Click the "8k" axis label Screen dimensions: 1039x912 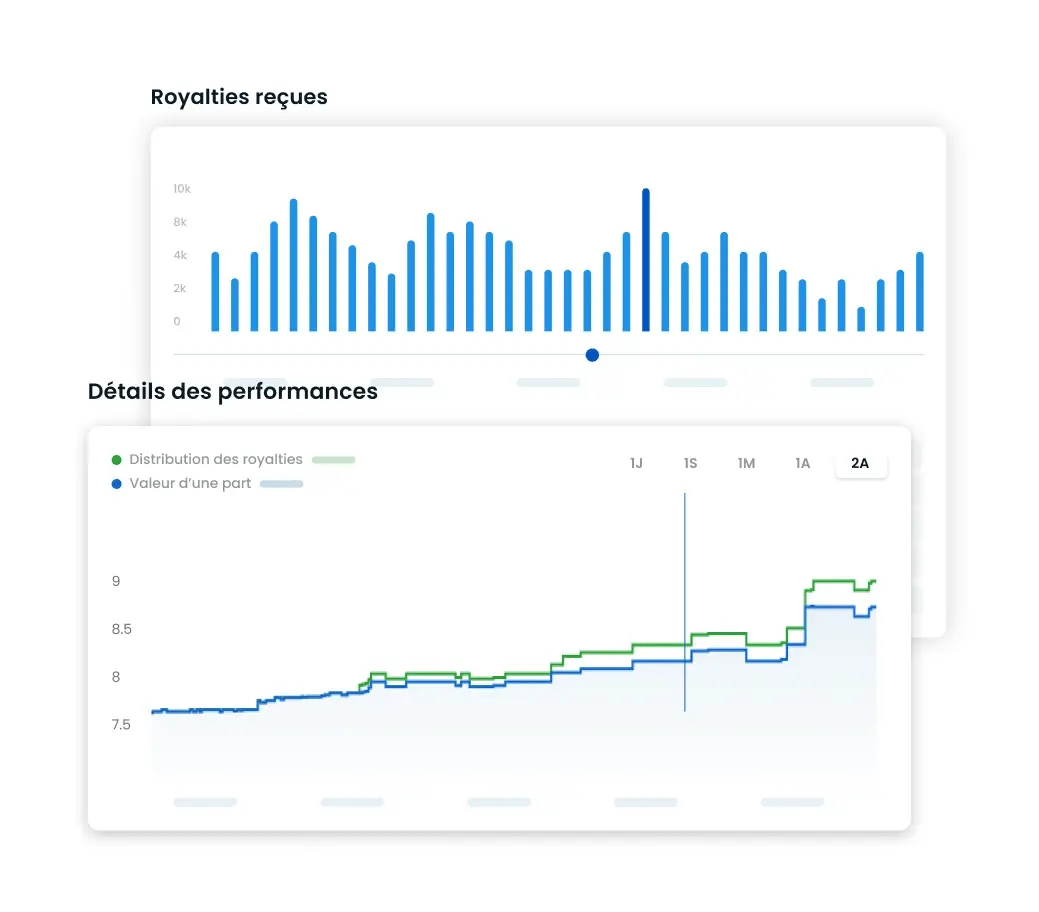[180, 222]
